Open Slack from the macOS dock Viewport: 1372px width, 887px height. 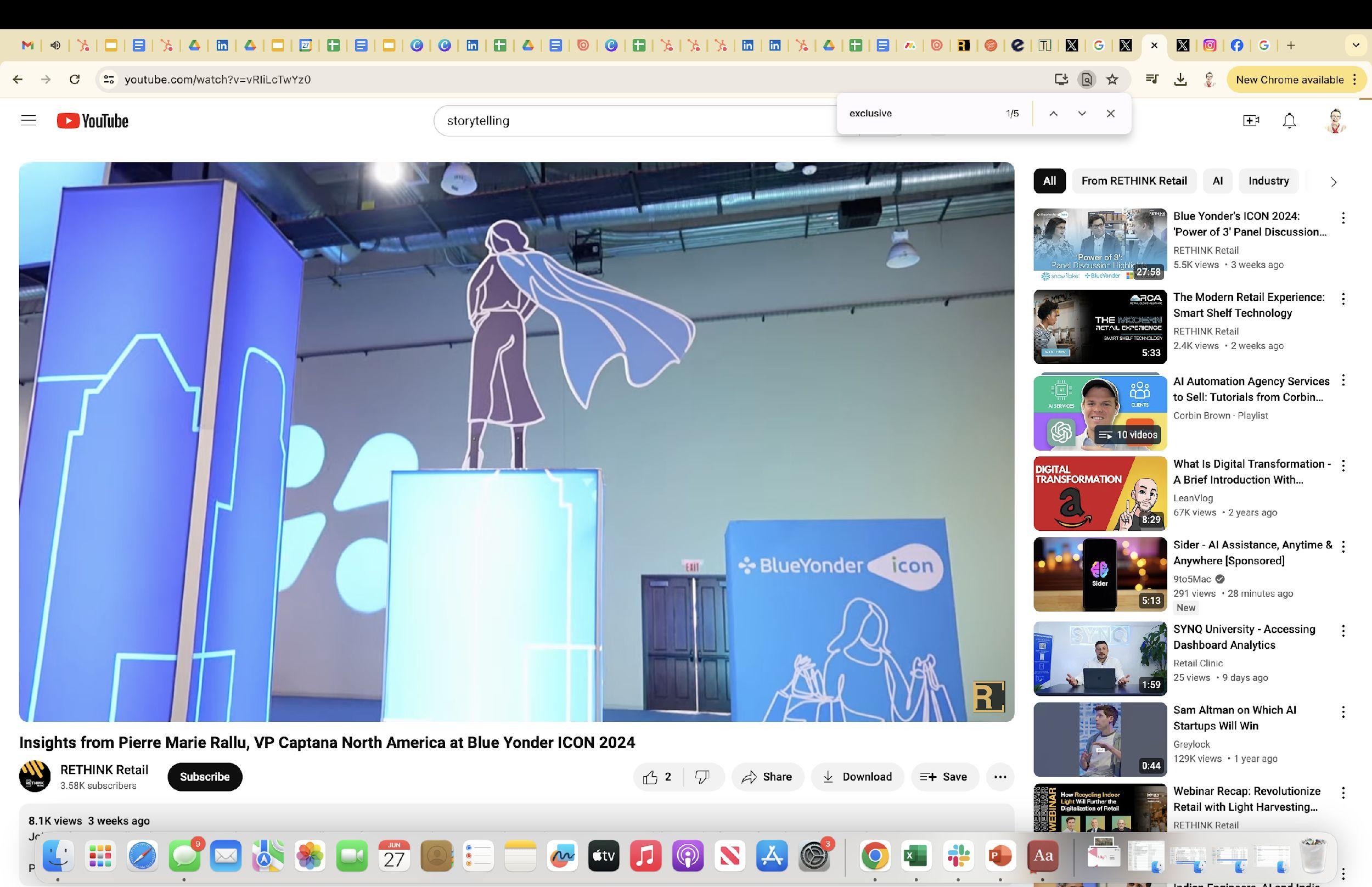point(958,856)
